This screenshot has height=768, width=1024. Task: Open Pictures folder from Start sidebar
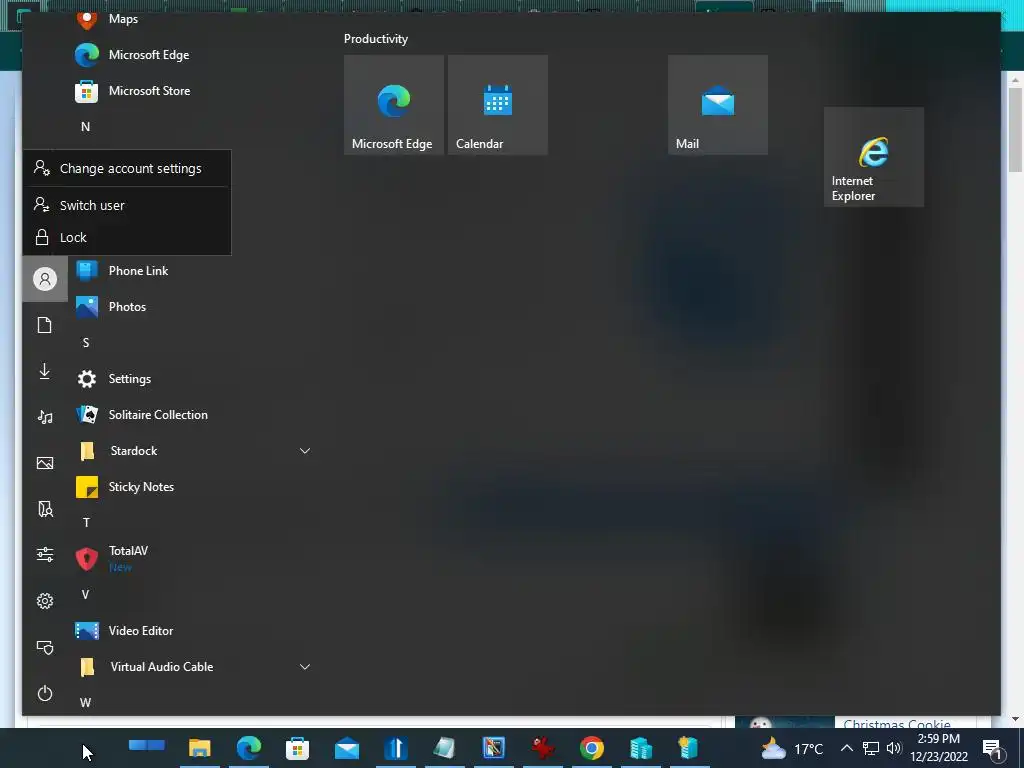pos(45,463)
